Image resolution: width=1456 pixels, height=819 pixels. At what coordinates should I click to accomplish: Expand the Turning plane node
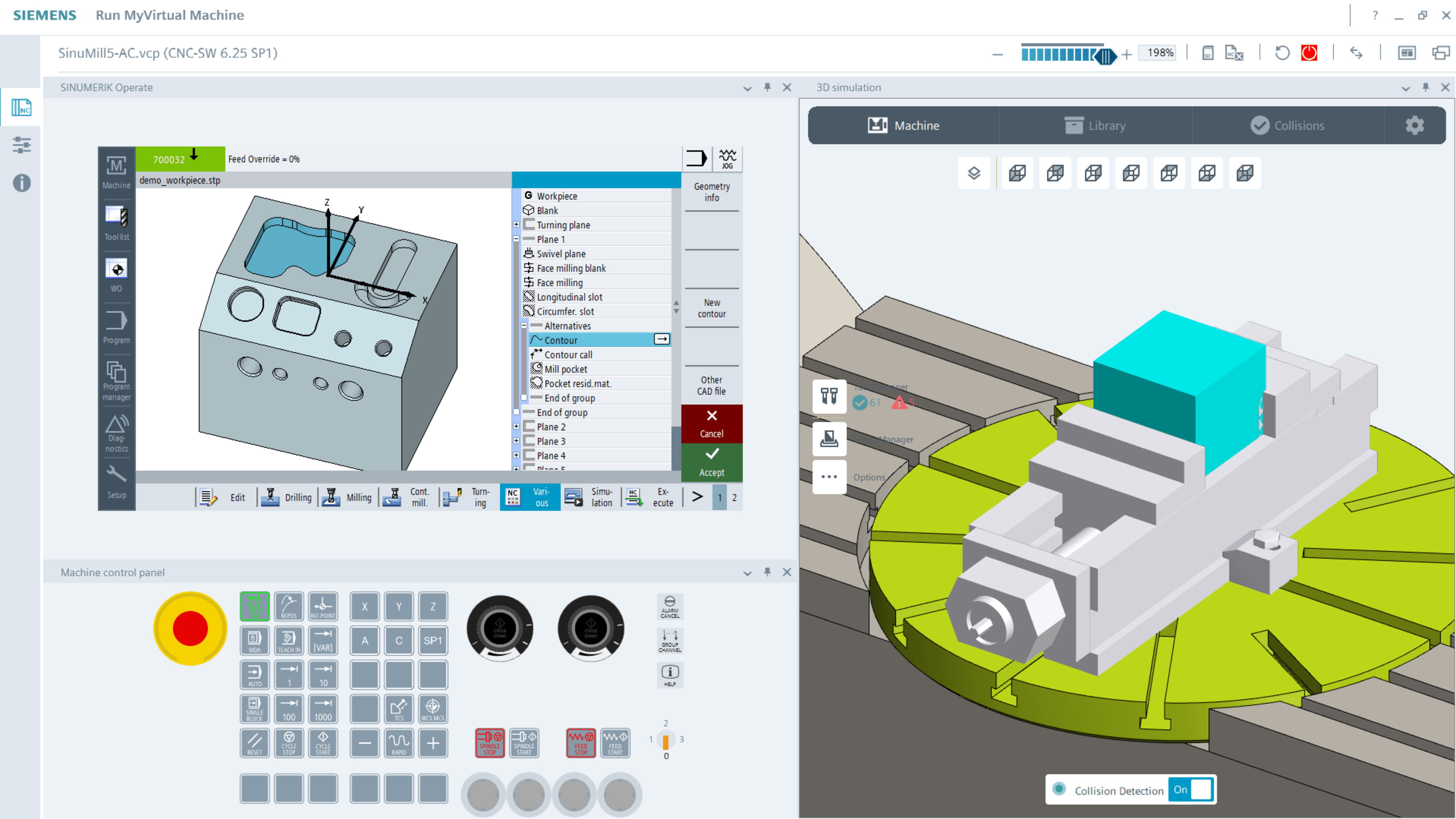(x=516, y=225)
